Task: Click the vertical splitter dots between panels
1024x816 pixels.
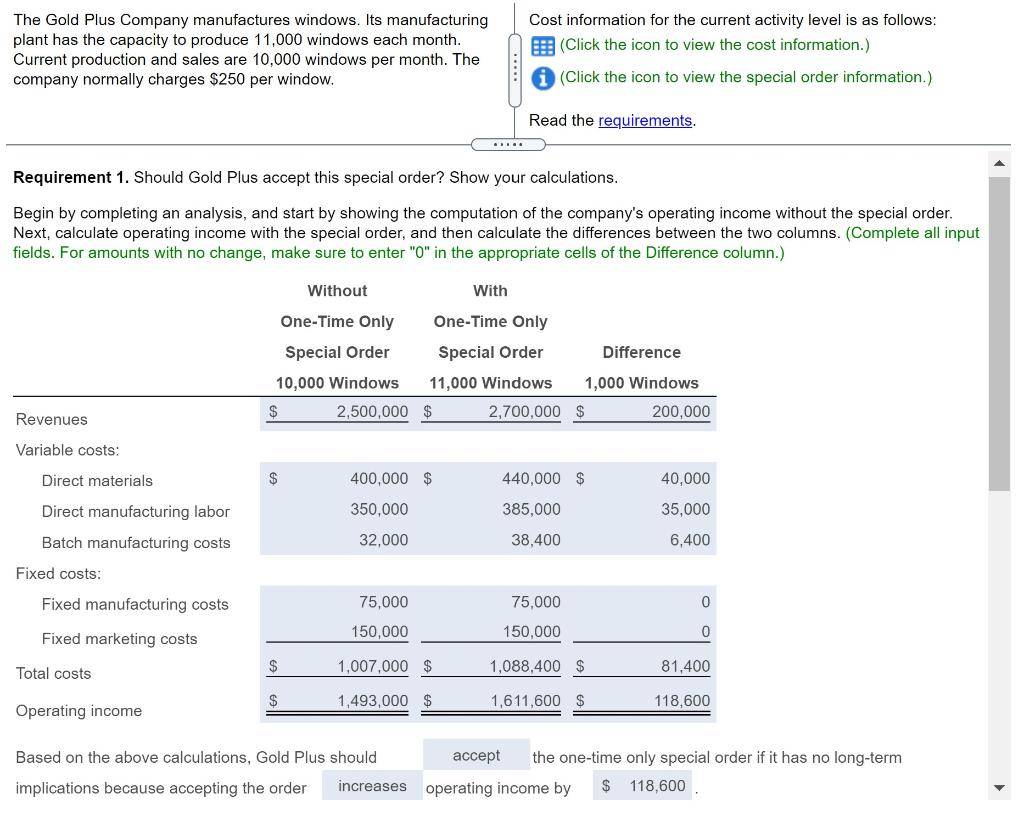Action: tap(515, 68)
